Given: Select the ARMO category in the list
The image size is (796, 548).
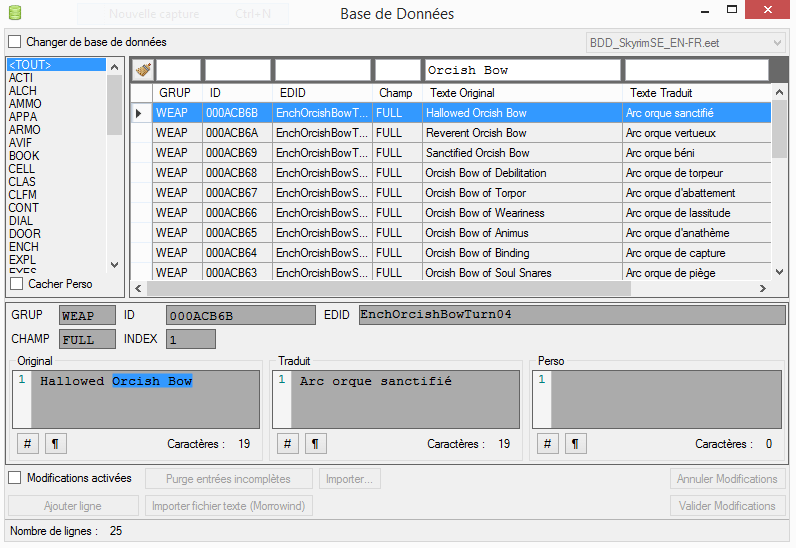Looking at the screenshot, I should point(24,130).
